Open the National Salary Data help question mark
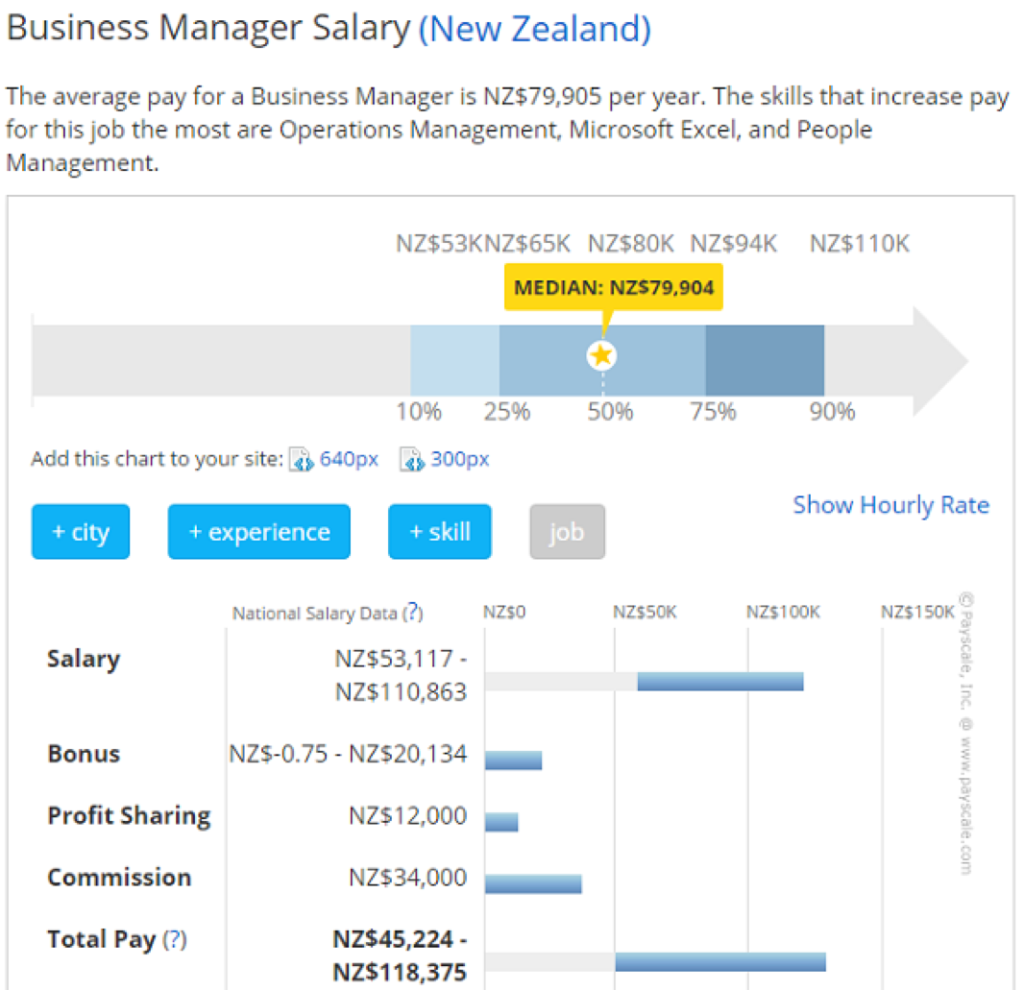Viewport: 1024px width, 990px height. [412, 612]
